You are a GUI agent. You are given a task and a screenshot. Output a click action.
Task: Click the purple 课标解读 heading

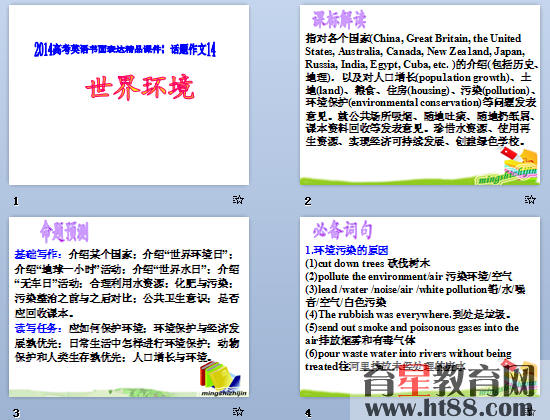pos(339,20)
